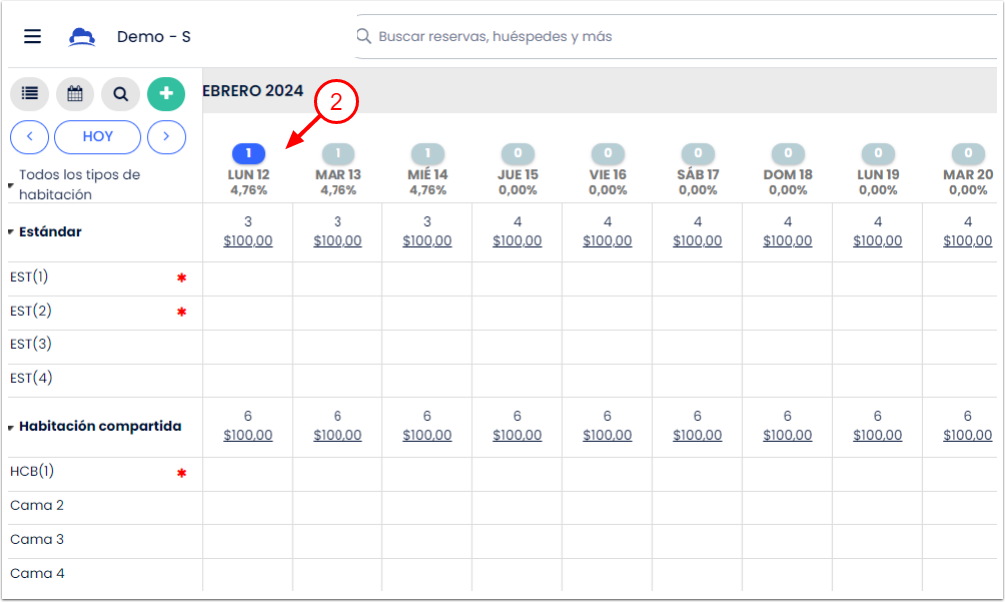Select the blue occupancy badge above LUN 12
Screen dimensions: 1005x602
tap(247, 153)
